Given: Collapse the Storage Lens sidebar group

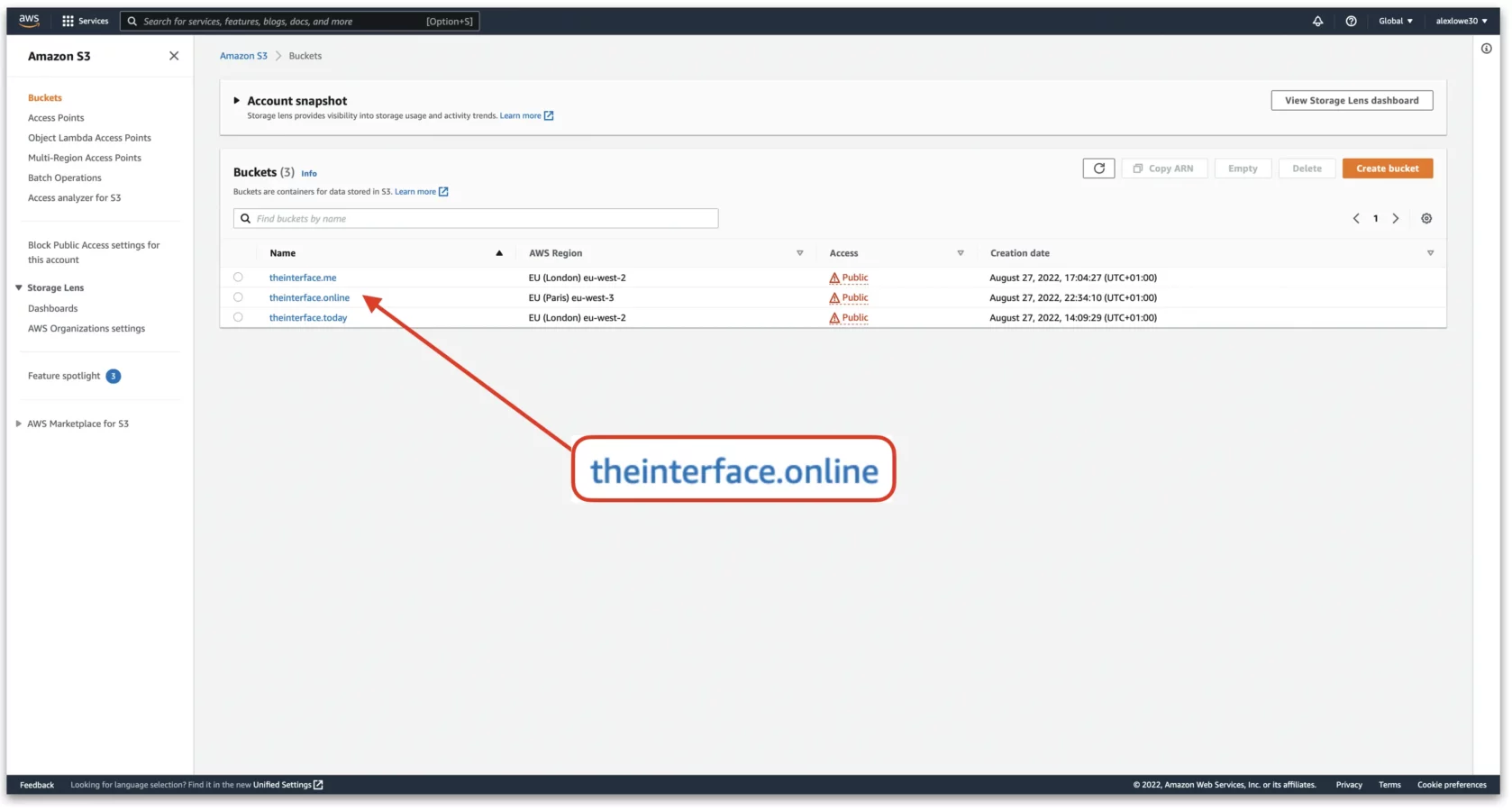Looking at the screenshot, I should (19, 288).
